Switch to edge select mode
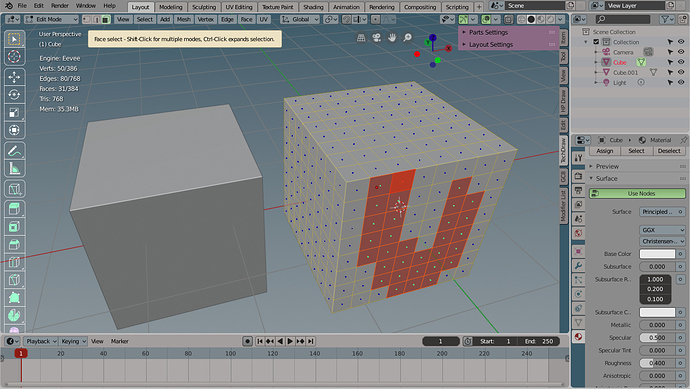 tap(96, 19)
